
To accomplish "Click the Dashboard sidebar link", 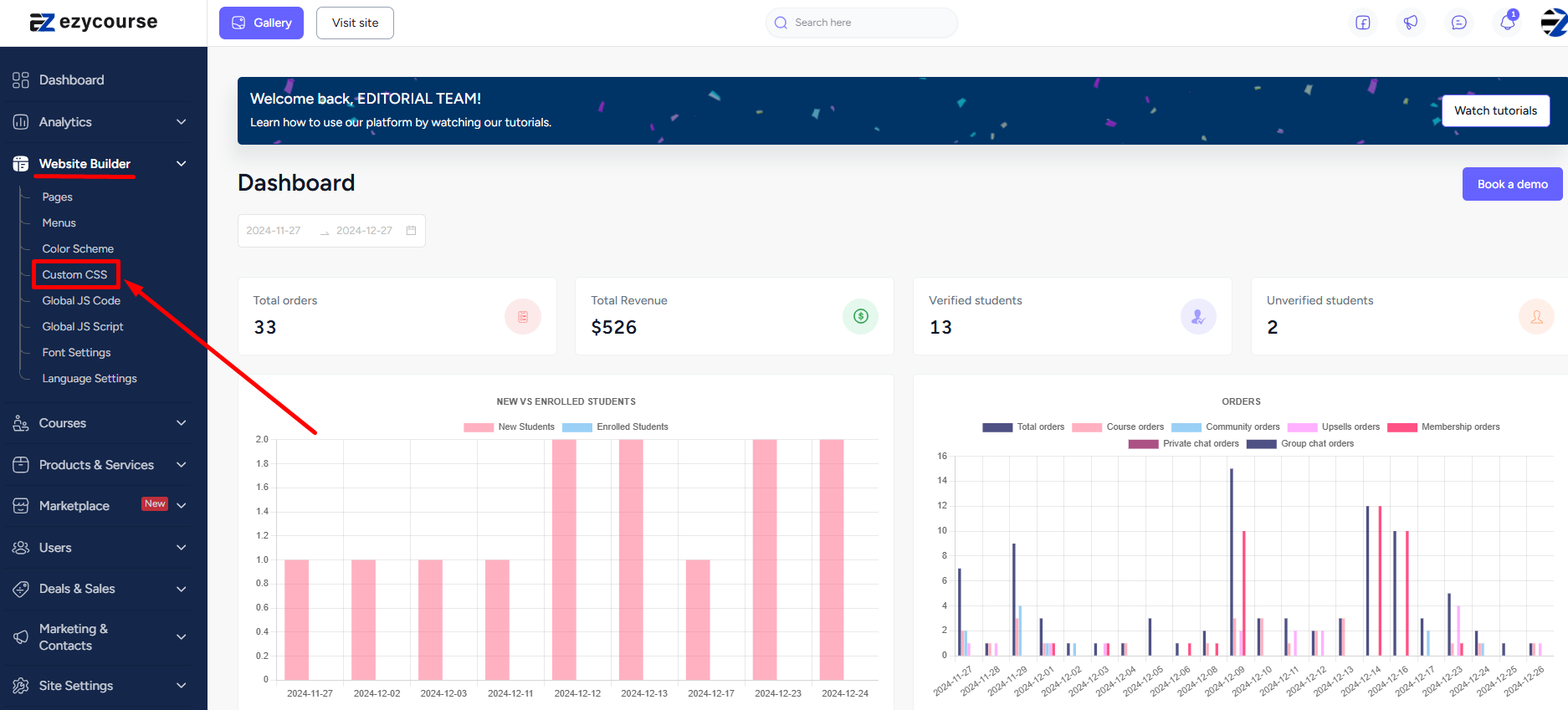I will coord(72,80).
